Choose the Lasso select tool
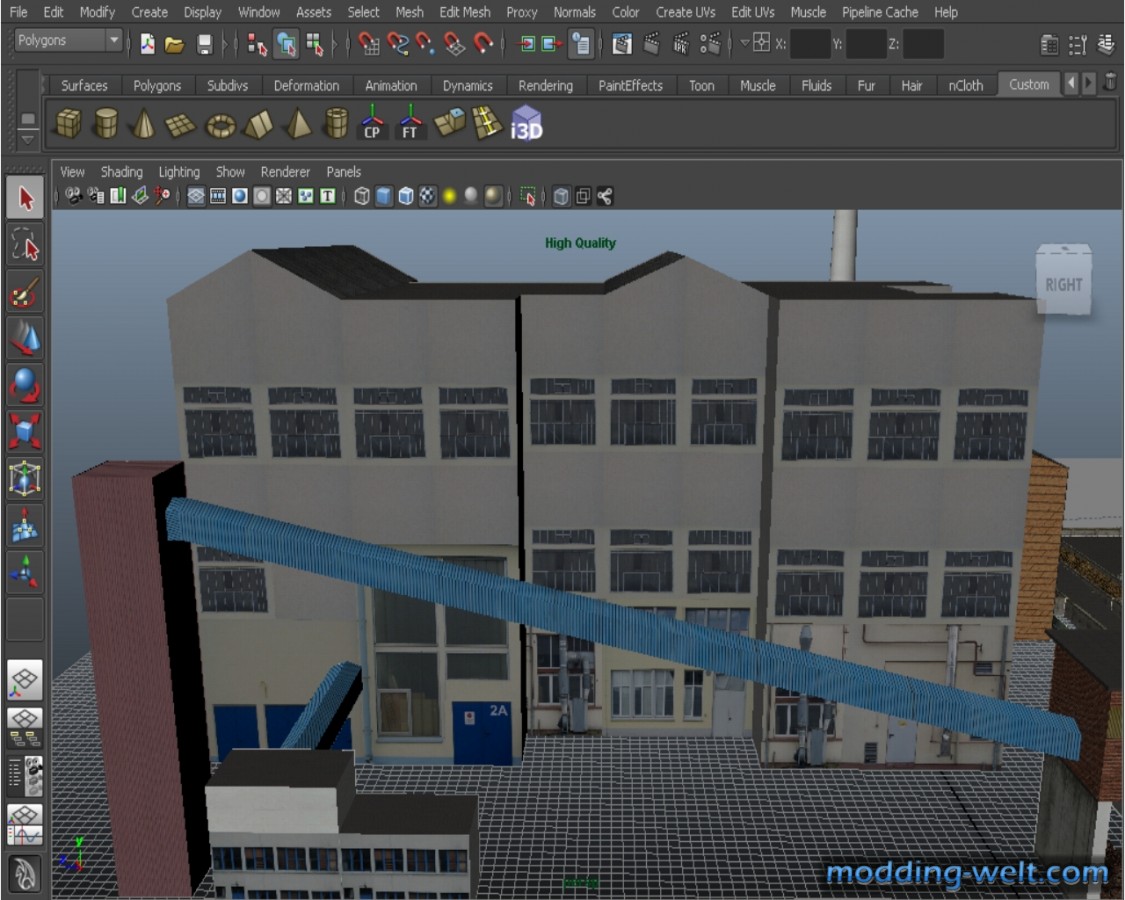Screen dimensions: 1125x900 coord(26,245)
